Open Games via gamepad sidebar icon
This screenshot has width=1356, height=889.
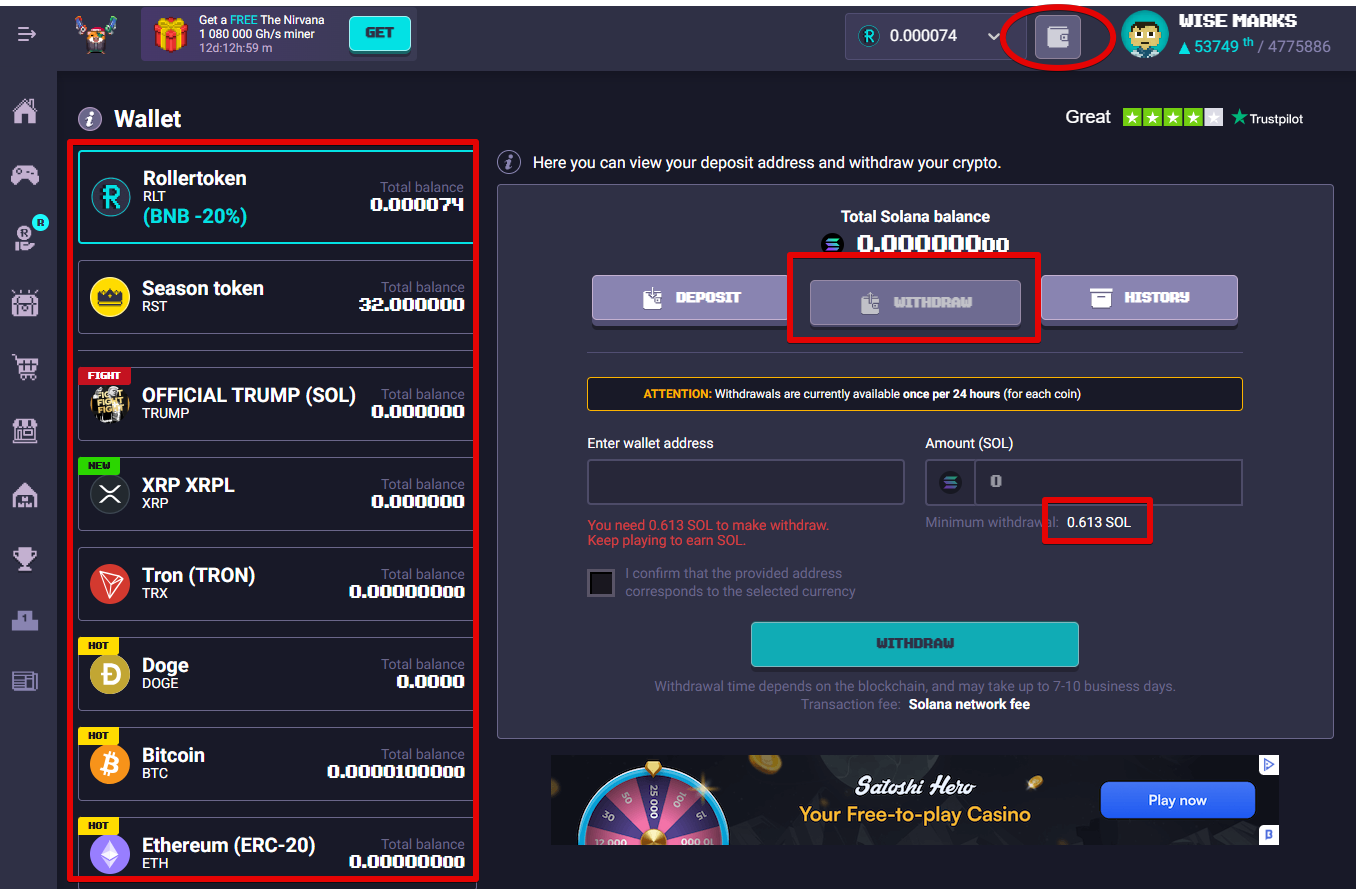(25, 175)
